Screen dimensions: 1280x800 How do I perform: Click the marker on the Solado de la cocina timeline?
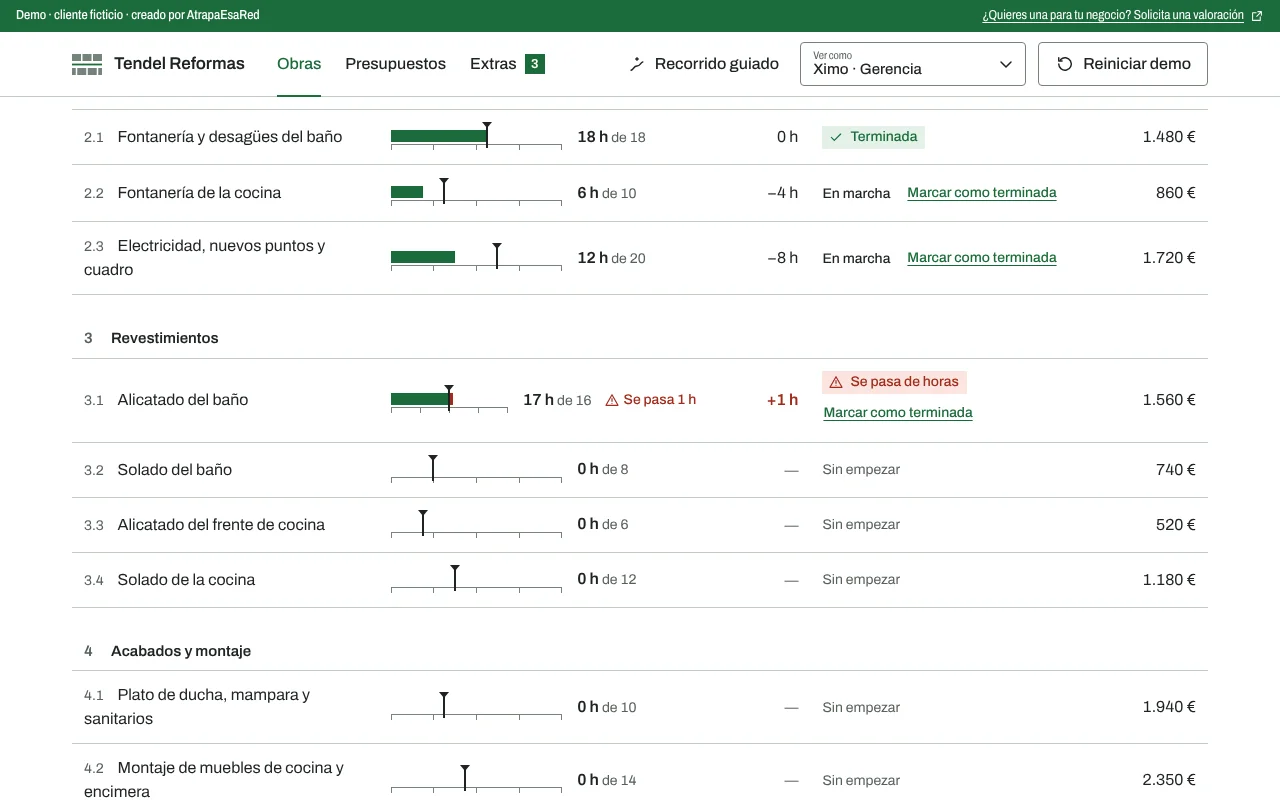[x=455, y=577]
